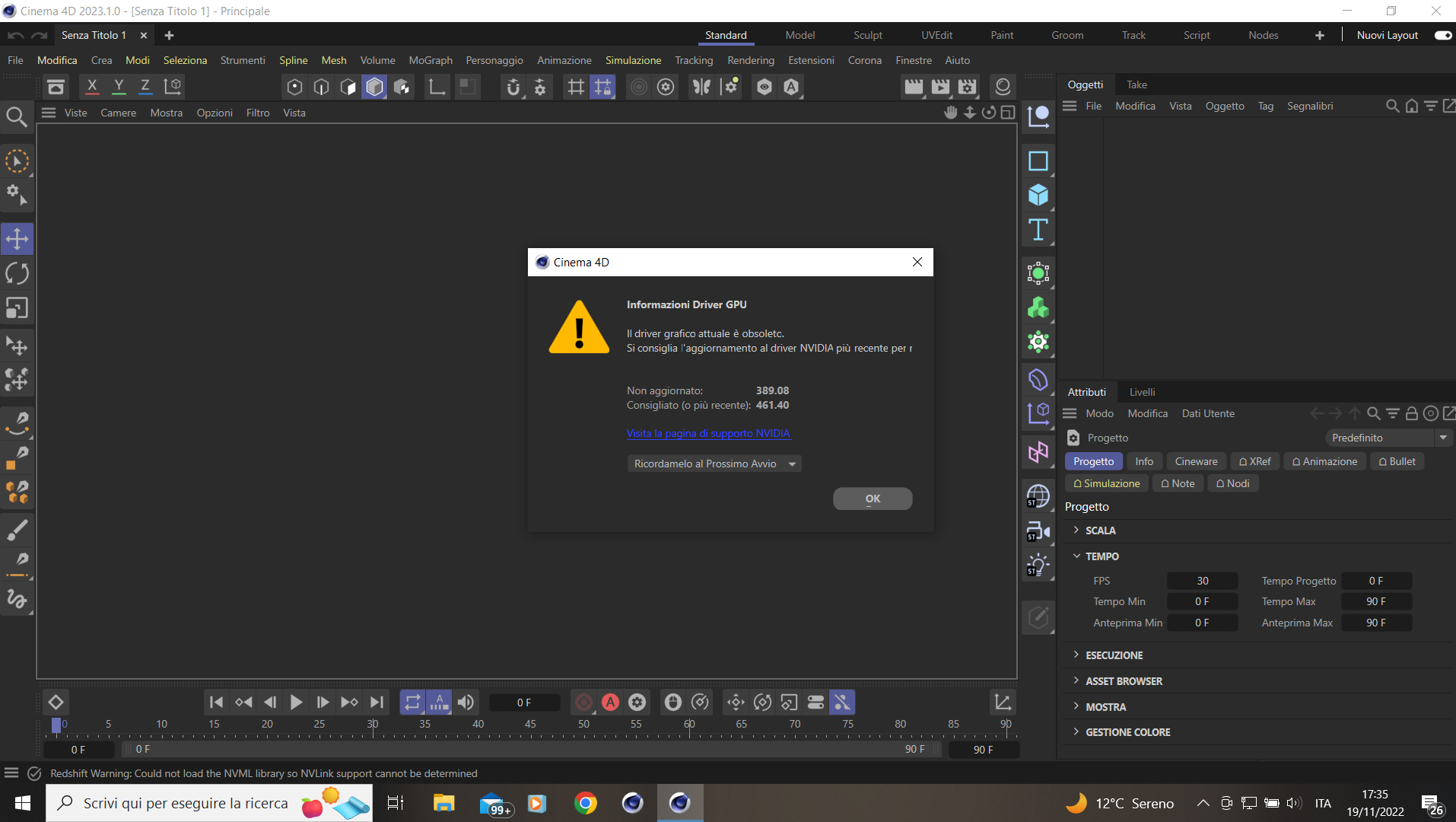Add a new layout with plus icon

tap(1319, 35)
